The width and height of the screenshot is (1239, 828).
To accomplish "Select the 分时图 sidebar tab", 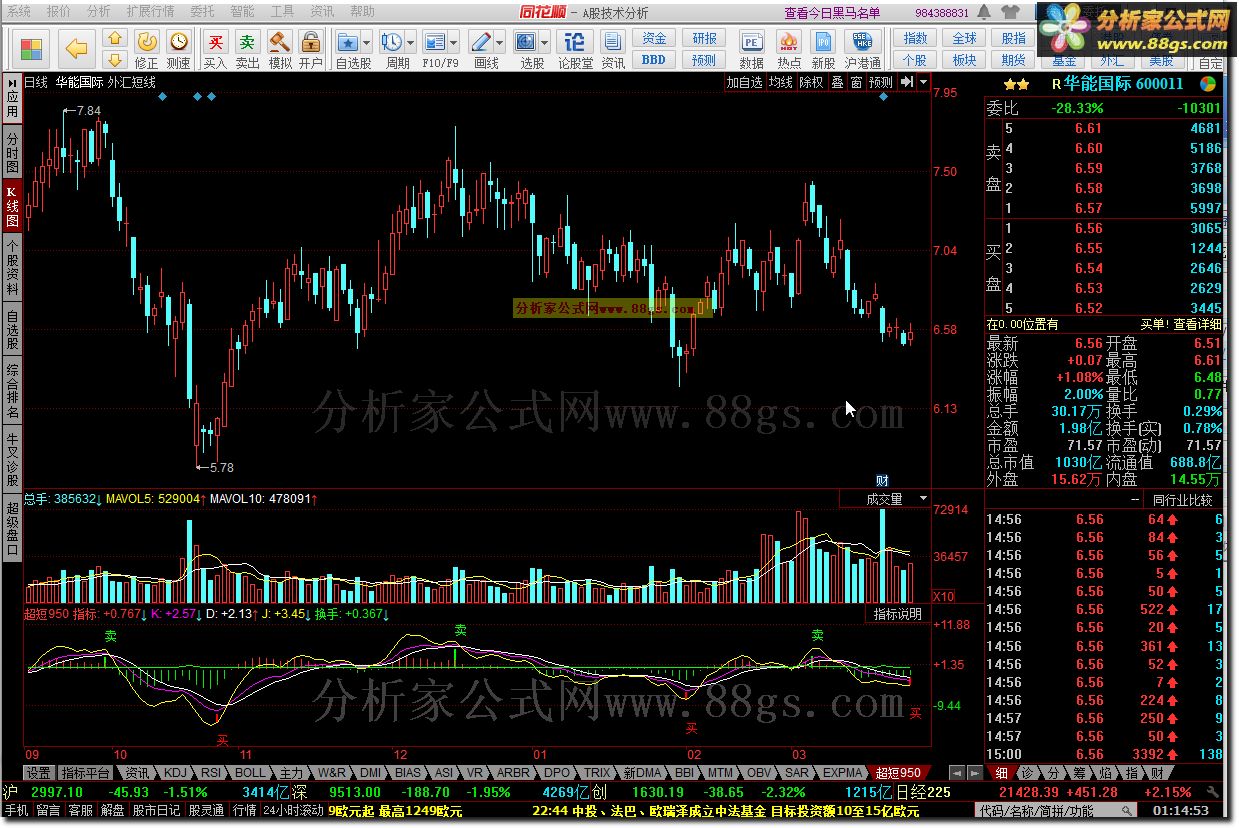I will 12,152.
